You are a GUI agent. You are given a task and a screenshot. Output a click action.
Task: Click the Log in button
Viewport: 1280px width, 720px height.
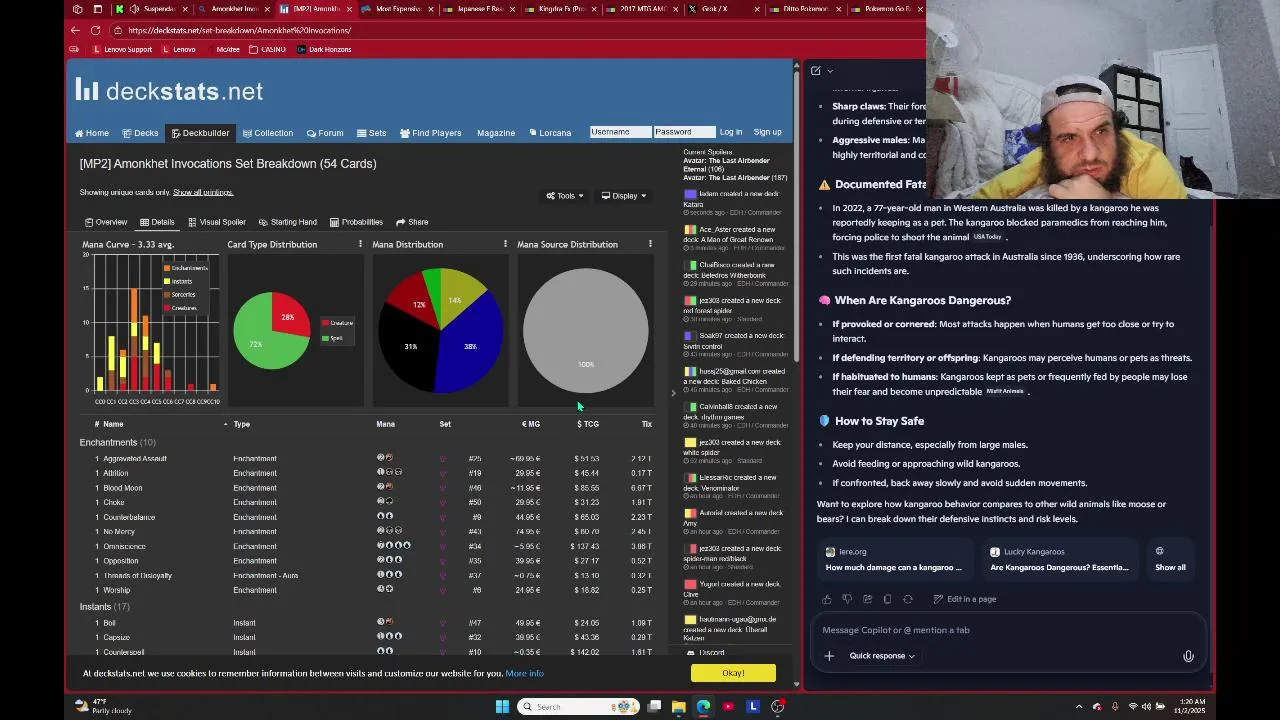pyautogui.click(x=731, y=132)
